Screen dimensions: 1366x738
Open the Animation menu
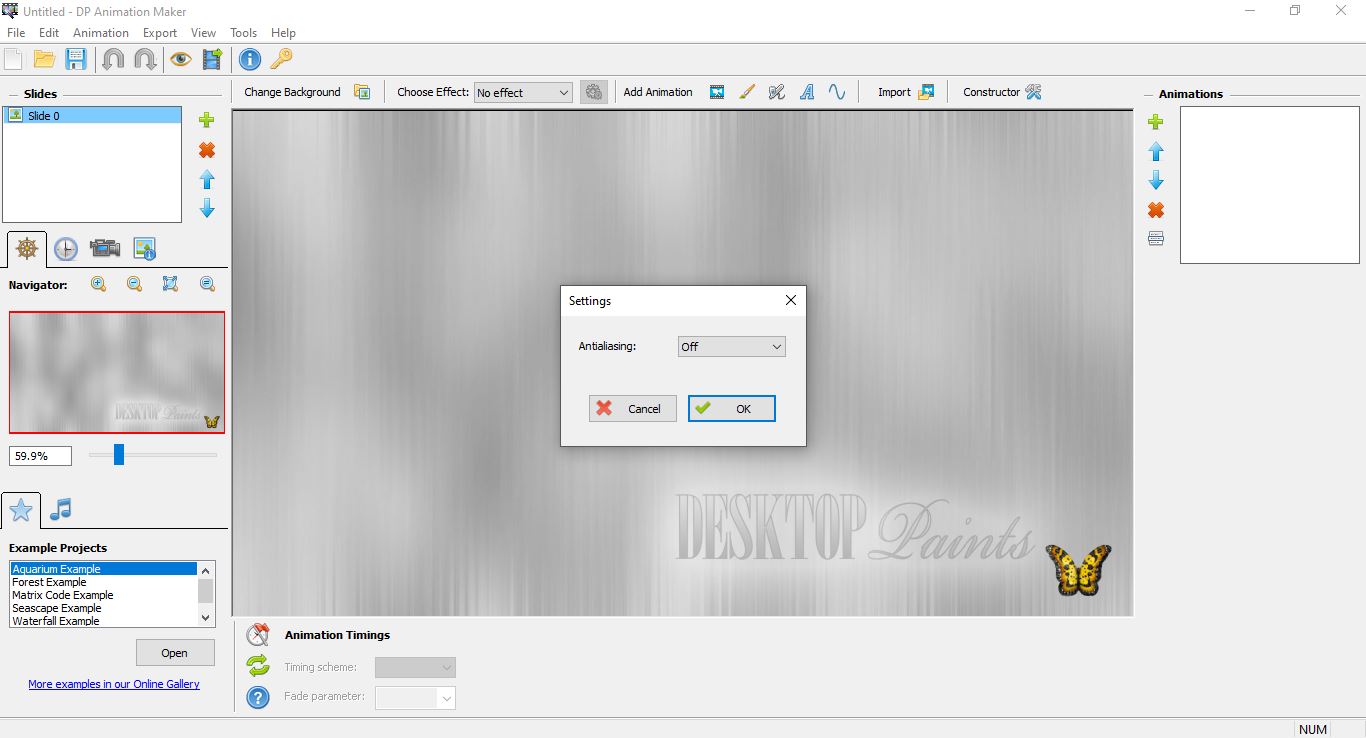pyautogui.click(x=101, y=33)
